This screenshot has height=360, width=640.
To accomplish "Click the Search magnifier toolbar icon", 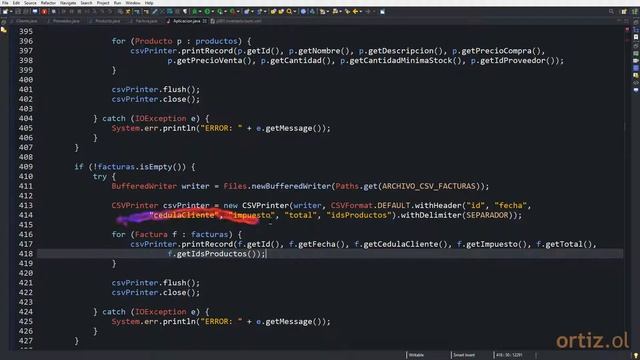I will (289, 11).
